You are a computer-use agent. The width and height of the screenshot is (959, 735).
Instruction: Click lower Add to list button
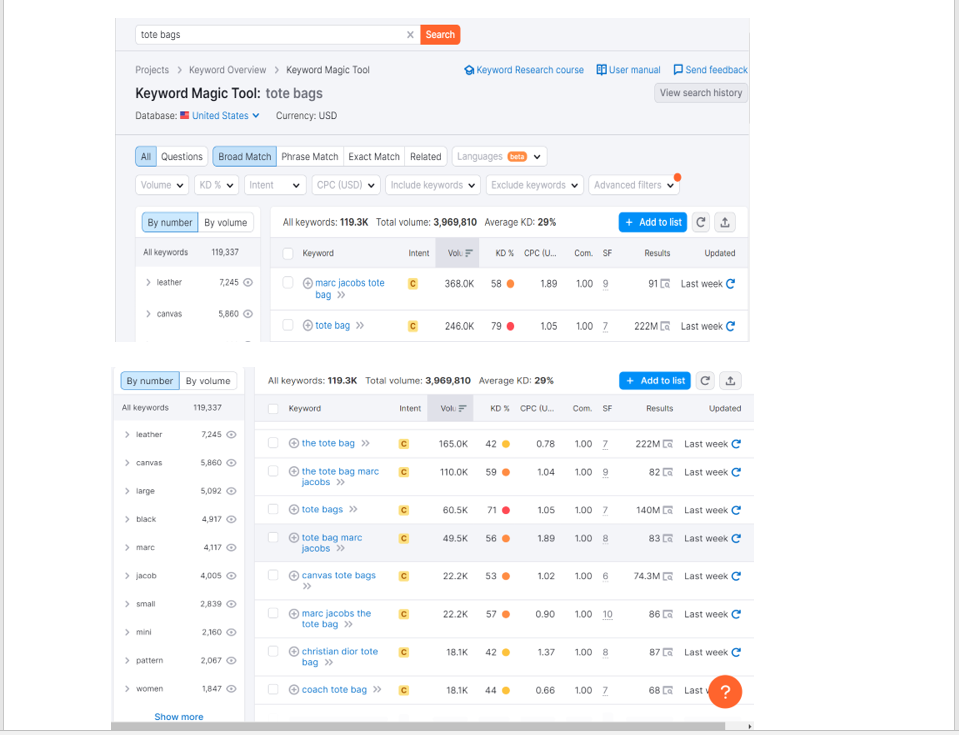click(655, 380)
